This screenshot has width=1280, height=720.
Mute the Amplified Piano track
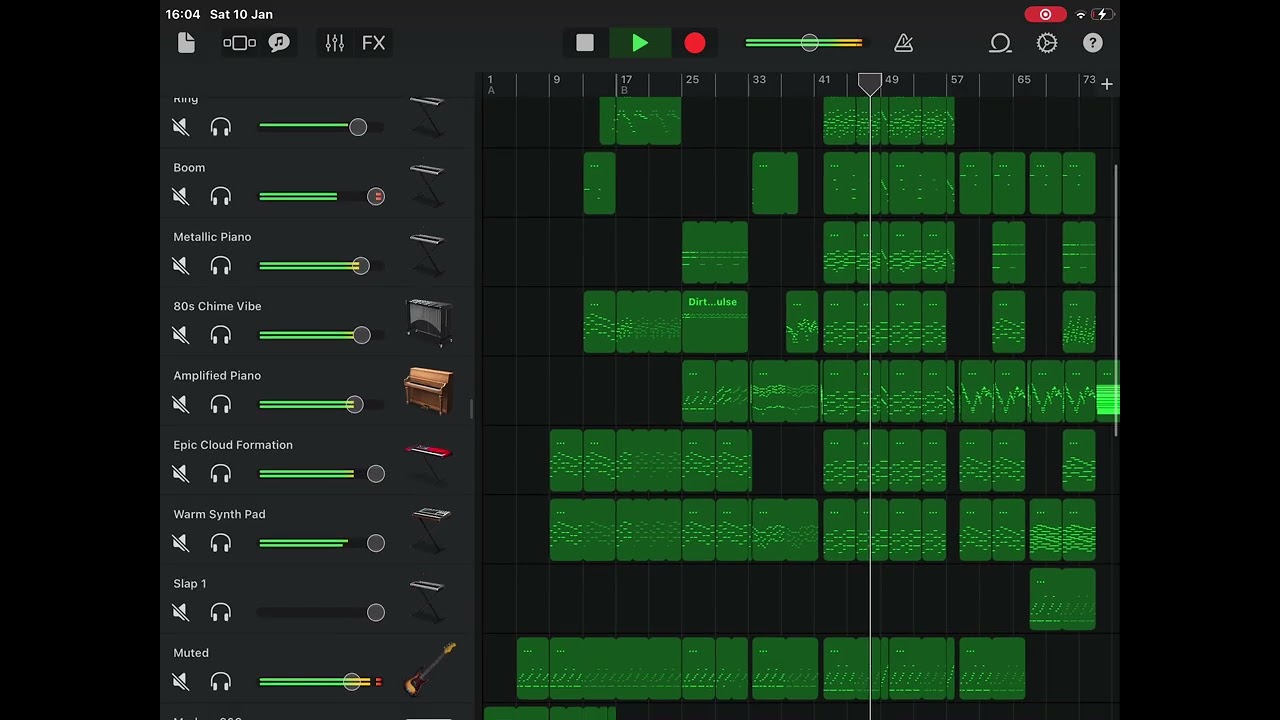pyautogui.click(x=180, y=404)
